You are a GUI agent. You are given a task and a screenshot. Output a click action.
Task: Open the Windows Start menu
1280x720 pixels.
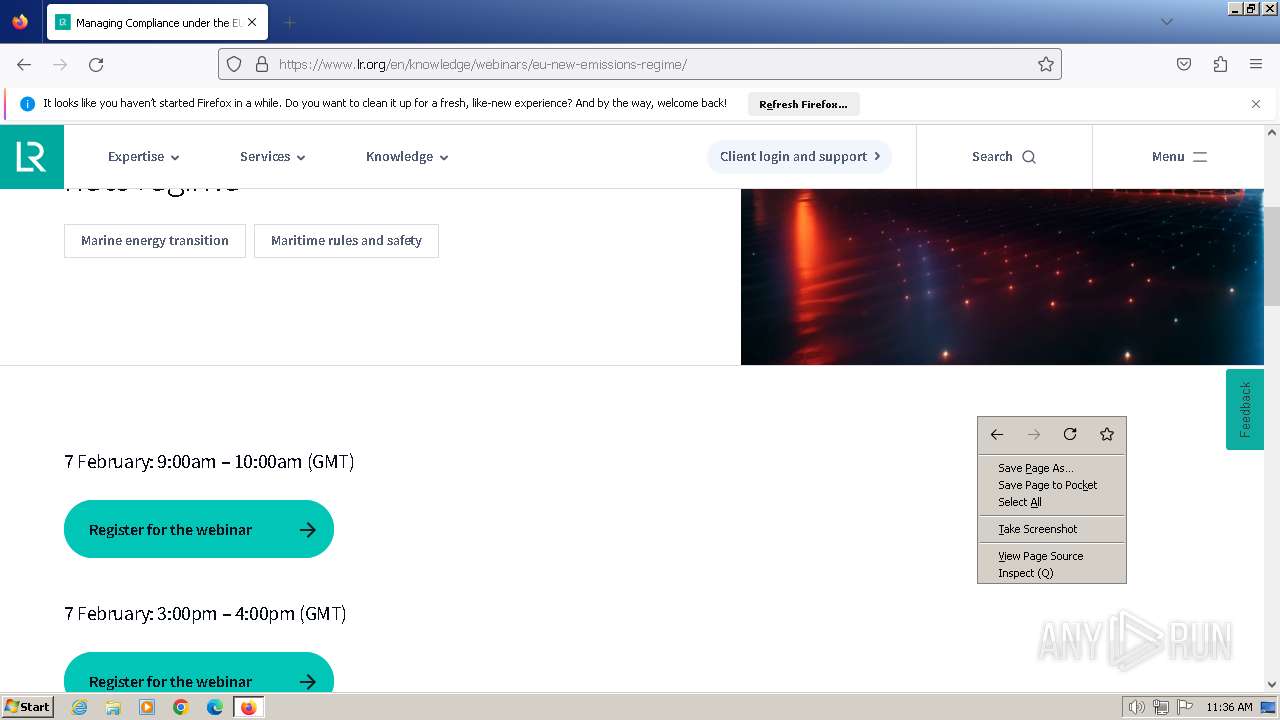28,706
